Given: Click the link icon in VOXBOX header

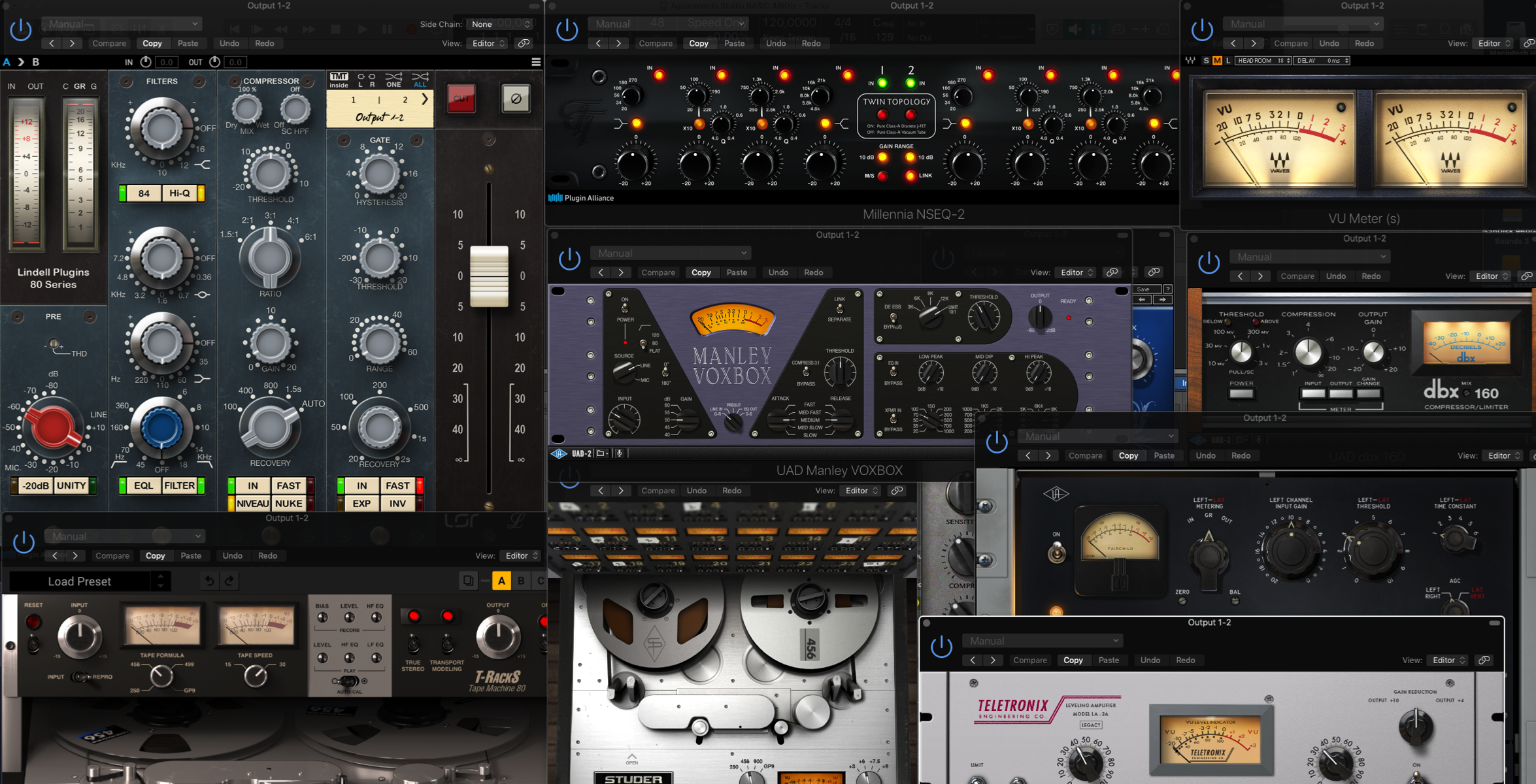Looking at the screenshot, I should click(1112, 272).
